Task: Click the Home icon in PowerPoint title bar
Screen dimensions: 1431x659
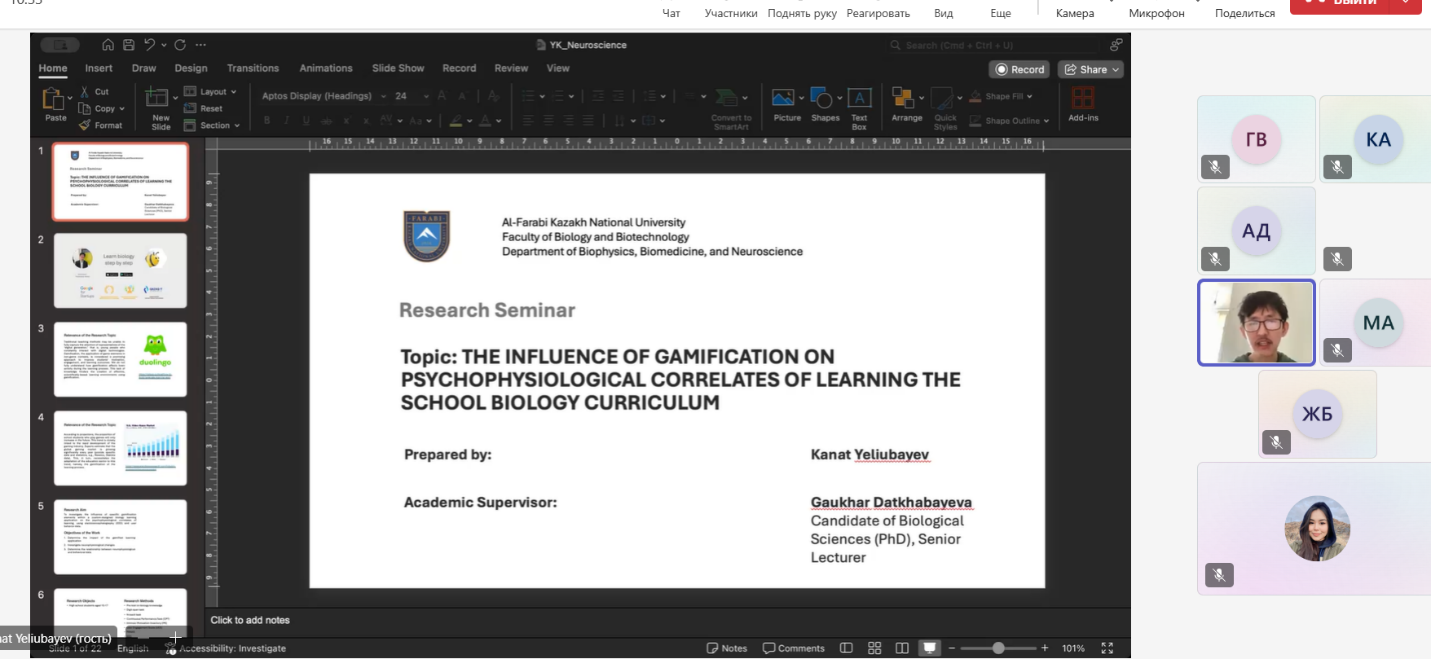Action: pyautogui.click(x=108, y=45)
